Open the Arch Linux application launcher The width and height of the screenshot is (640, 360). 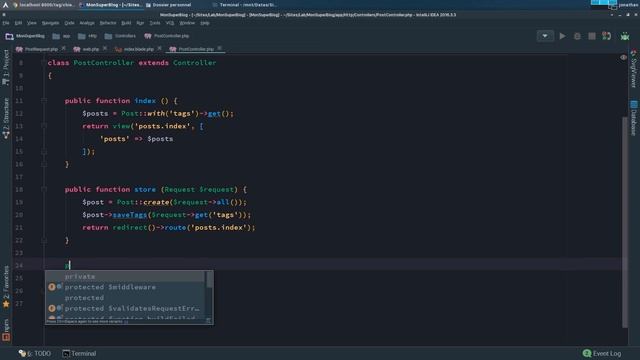5,5
